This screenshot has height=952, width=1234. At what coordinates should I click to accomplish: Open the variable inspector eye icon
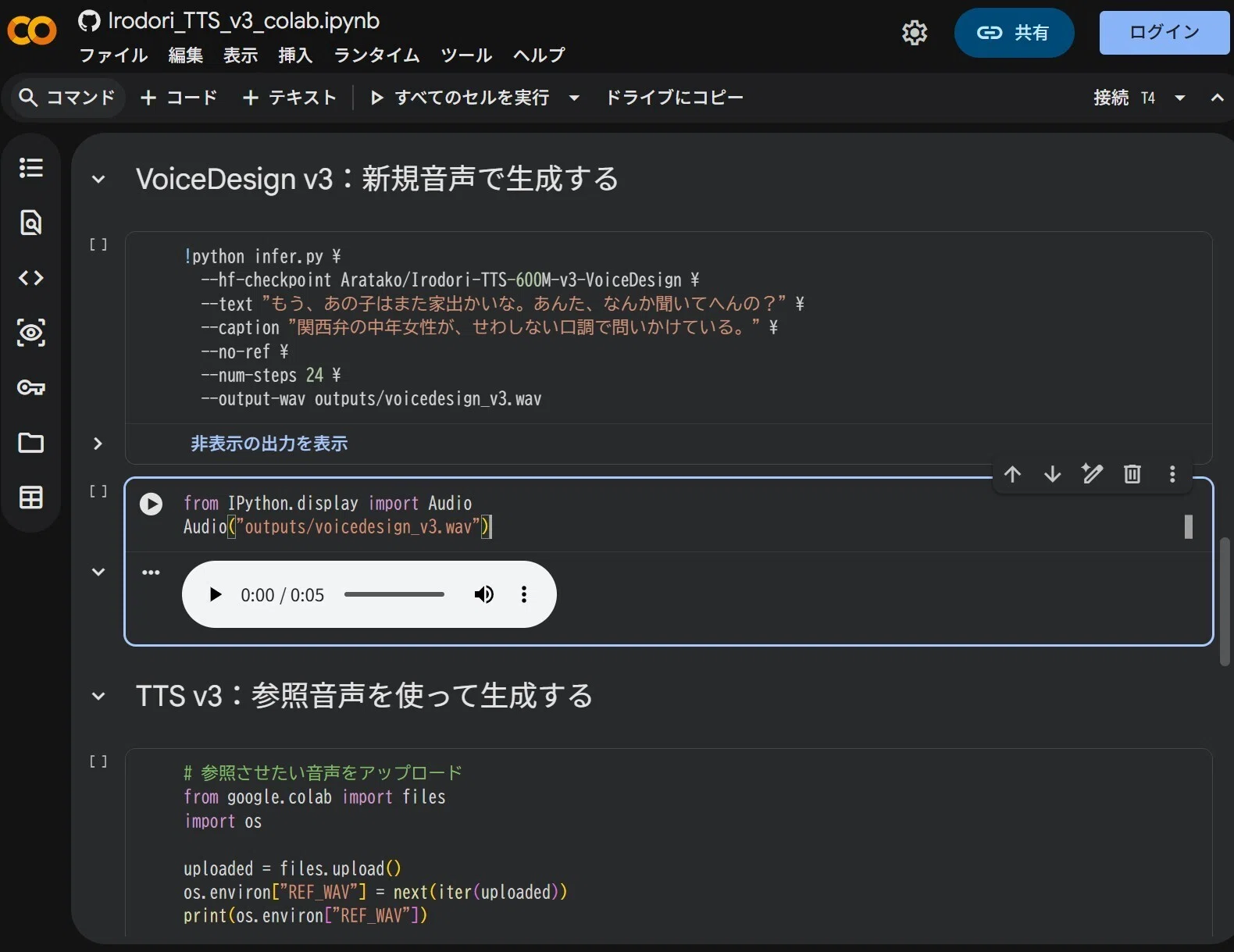tap(31, 333)
